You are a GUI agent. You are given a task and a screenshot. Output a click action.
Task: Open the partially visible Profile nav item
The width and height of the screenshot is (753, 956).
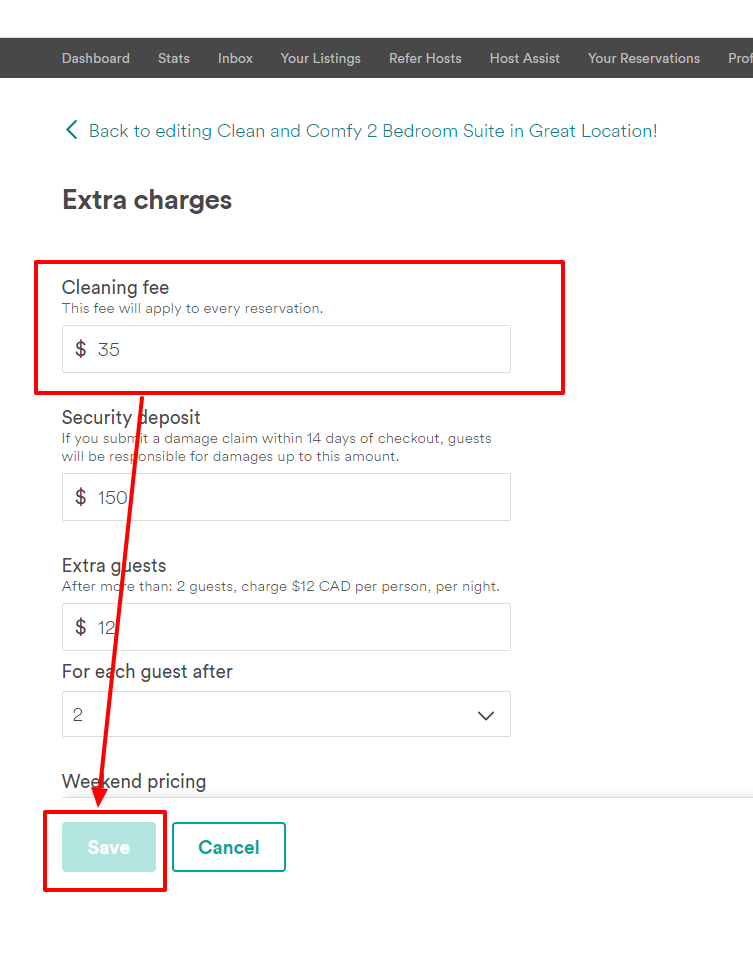click(740, 58)
